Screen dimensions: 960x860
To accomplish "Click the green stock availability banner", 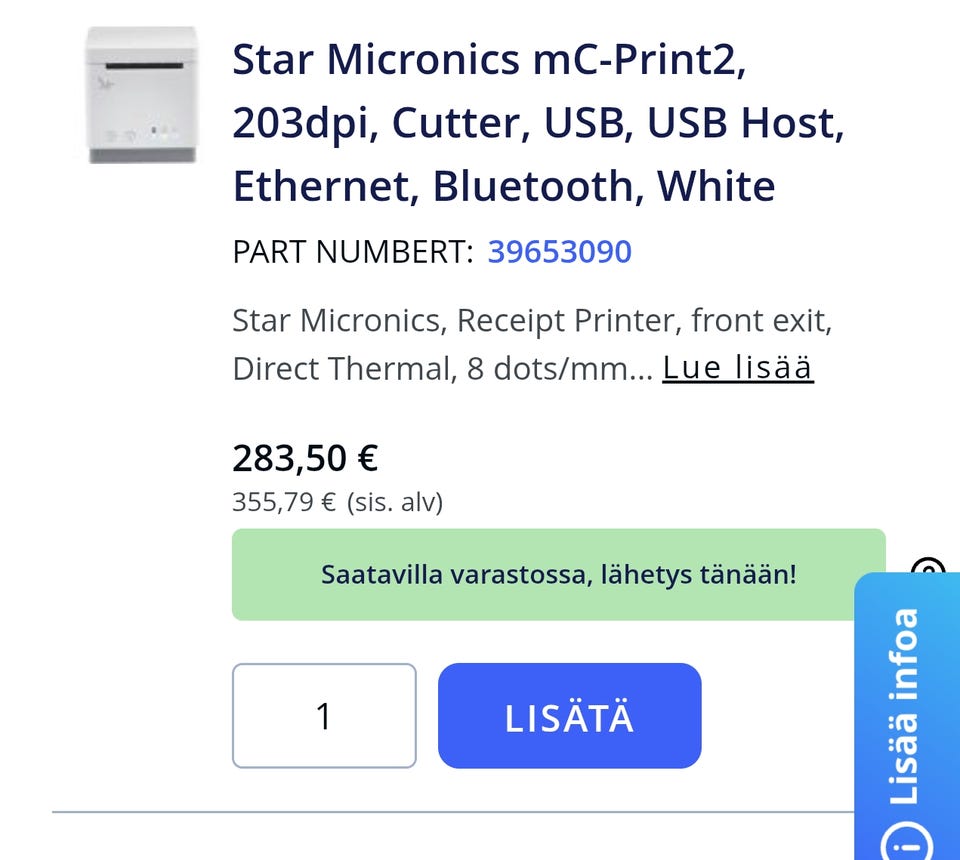I will point(558,575).
